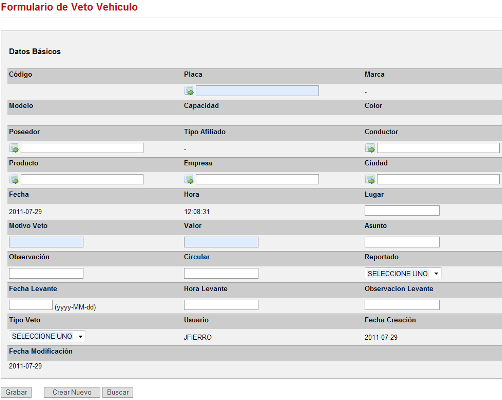Click the Código column label

pyautogui.click(x=20, y=74)
